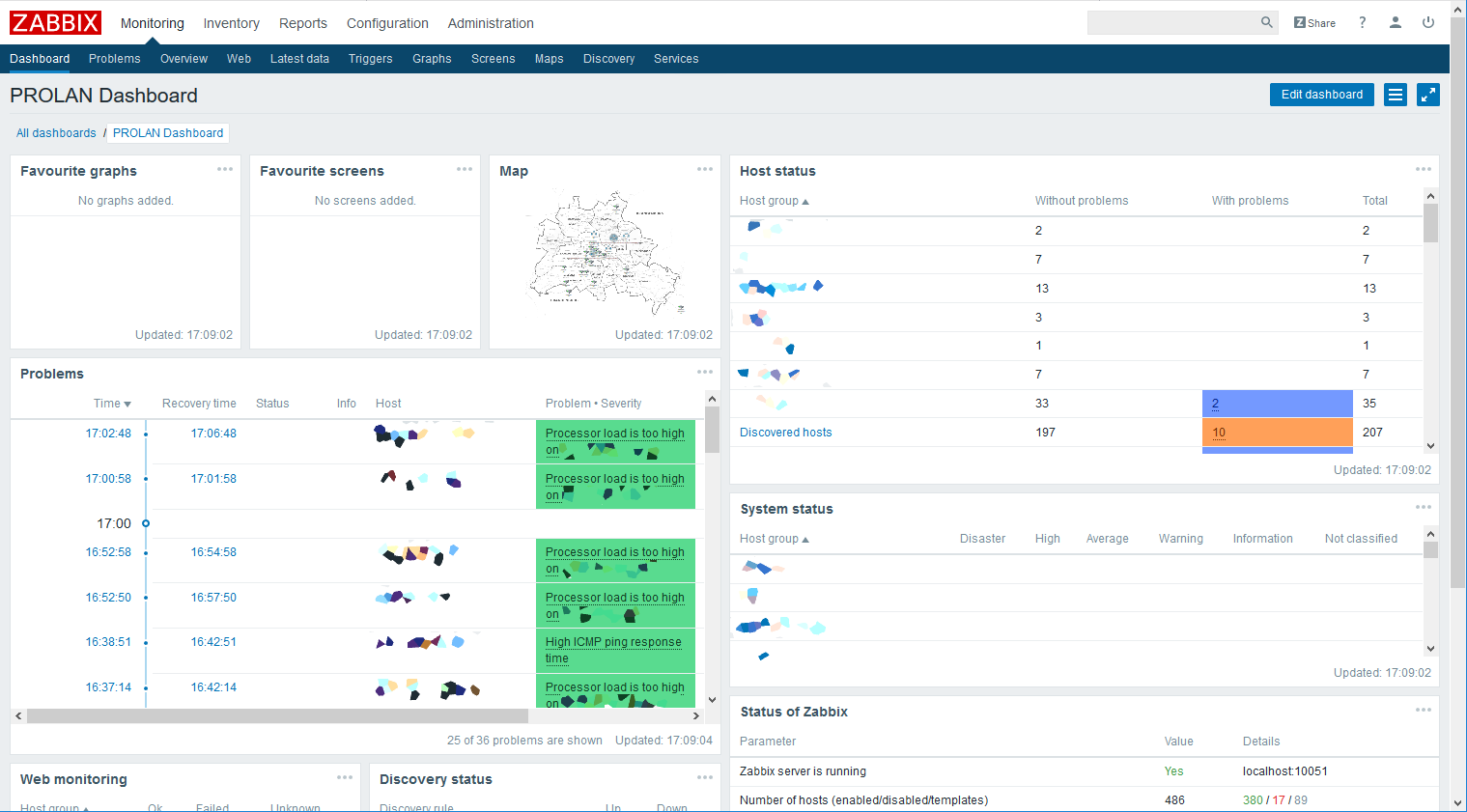The height and width of the screenshot is (812, 1467).
Task: Open the Map widget options menu
Action: tap(704, 170)
